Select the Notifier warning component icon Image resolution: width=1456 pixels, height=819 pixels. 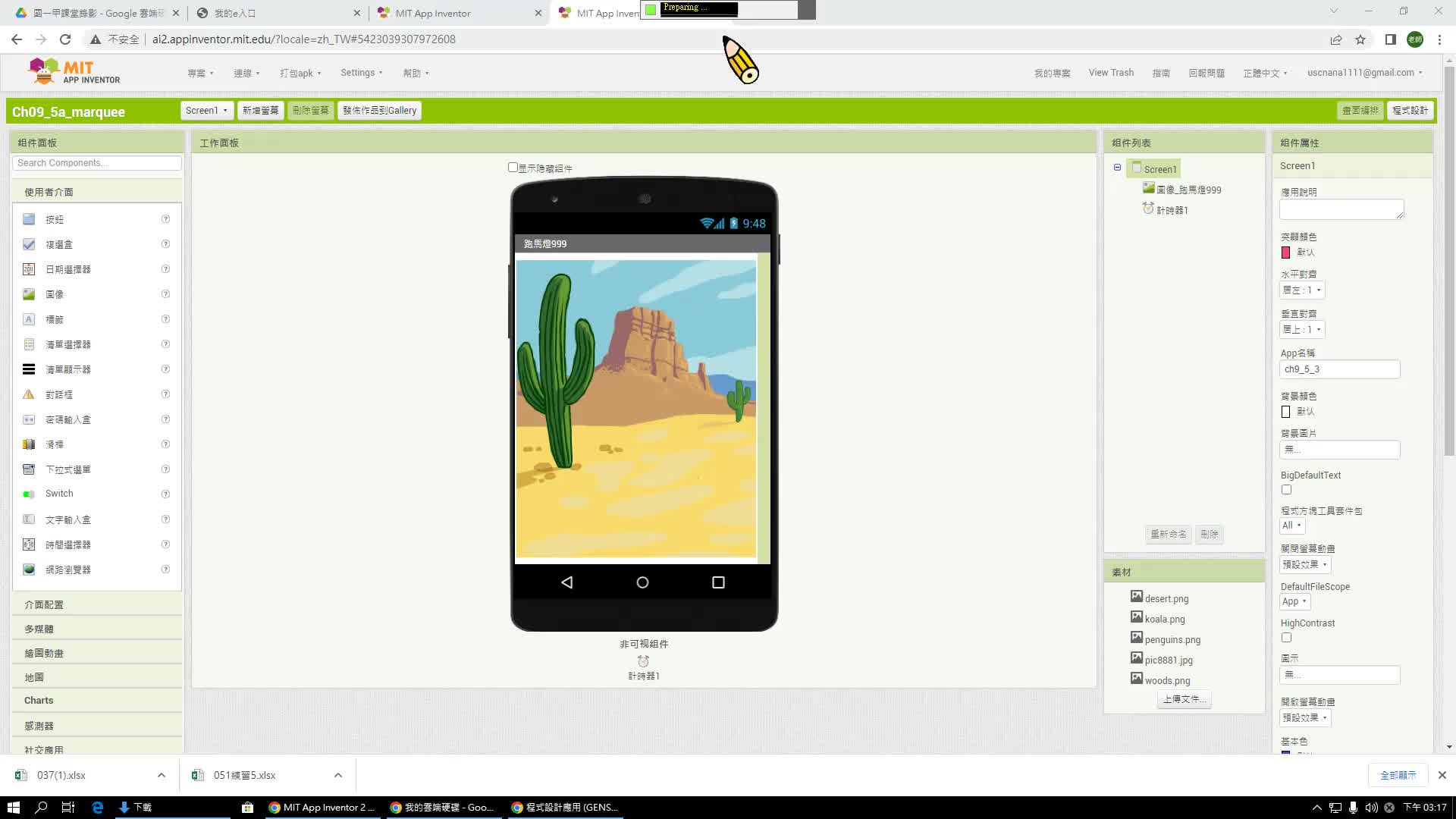tap(29, 394)
